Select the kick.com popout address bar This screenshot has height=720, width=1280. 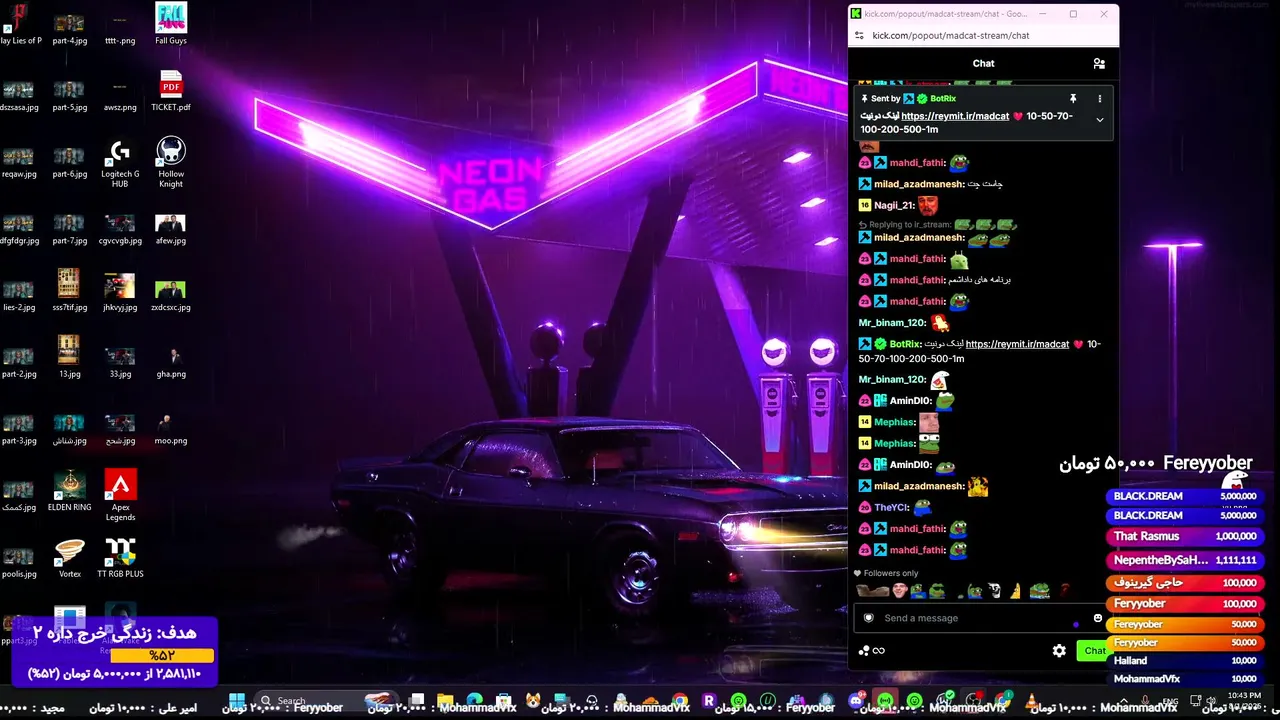click(x=950, y=36)
